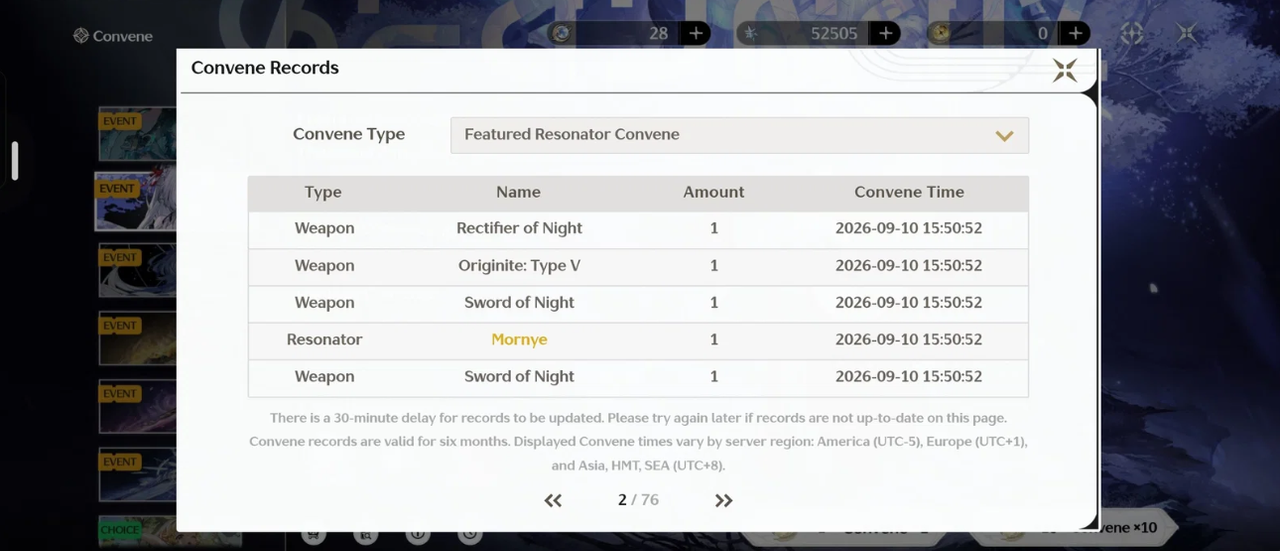The image size is (1280, 551).
Task: Click the Resonator type cell
Action: [x=324, y=340]
